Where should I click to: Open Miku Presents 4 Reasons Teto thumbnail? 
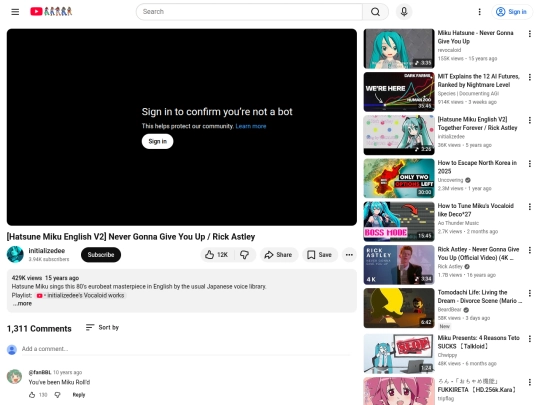point(399,353)
